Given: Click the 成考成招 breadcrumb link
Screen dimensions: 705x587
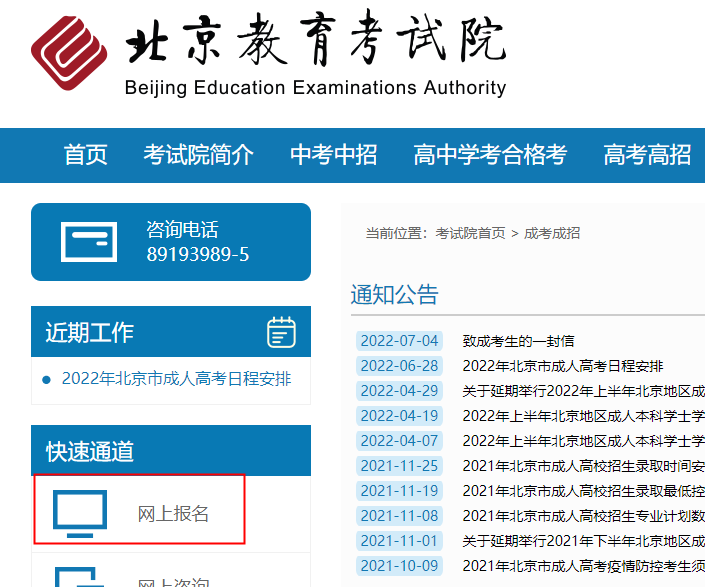Looking at the screenshot, I should point(552,233).
